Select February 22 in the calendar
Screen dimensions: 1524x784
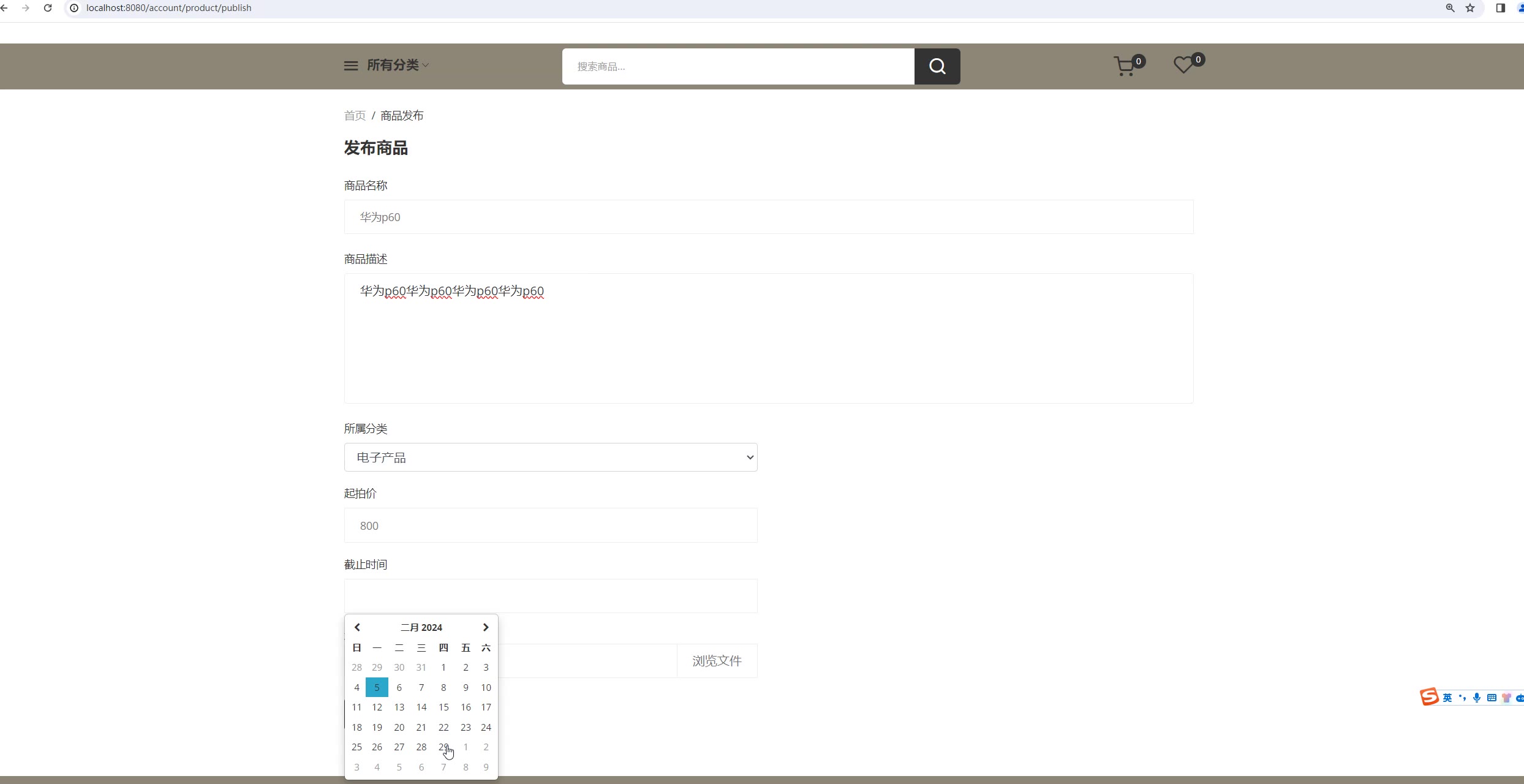[x=443, y=727]
